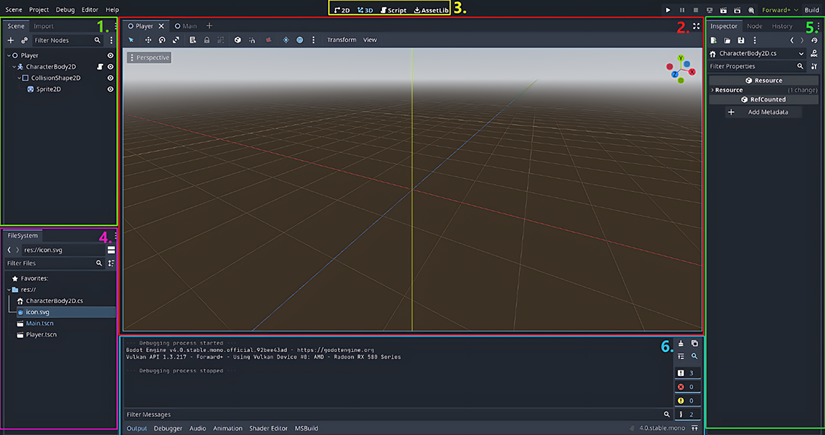This screenshot has height=435, width=825.
Task: Choose the Scale Mode tool
Action: click(176, 40)
